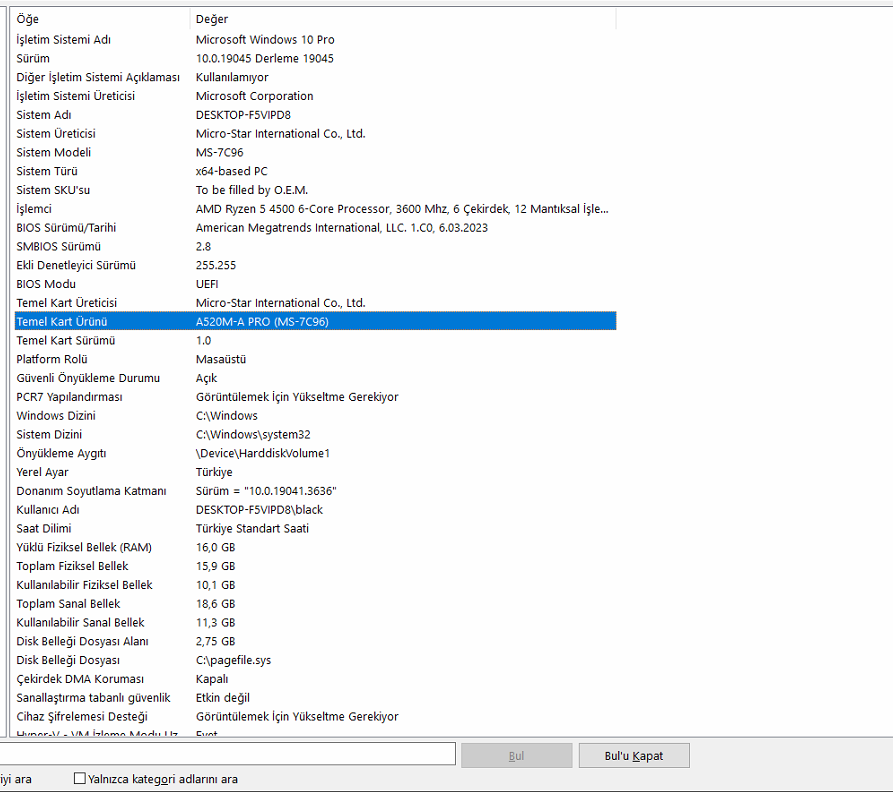This screenshot has width=893, height=792.
Task: Click the \Device\HarddiskVolume1 value
Action: [263, 453]
